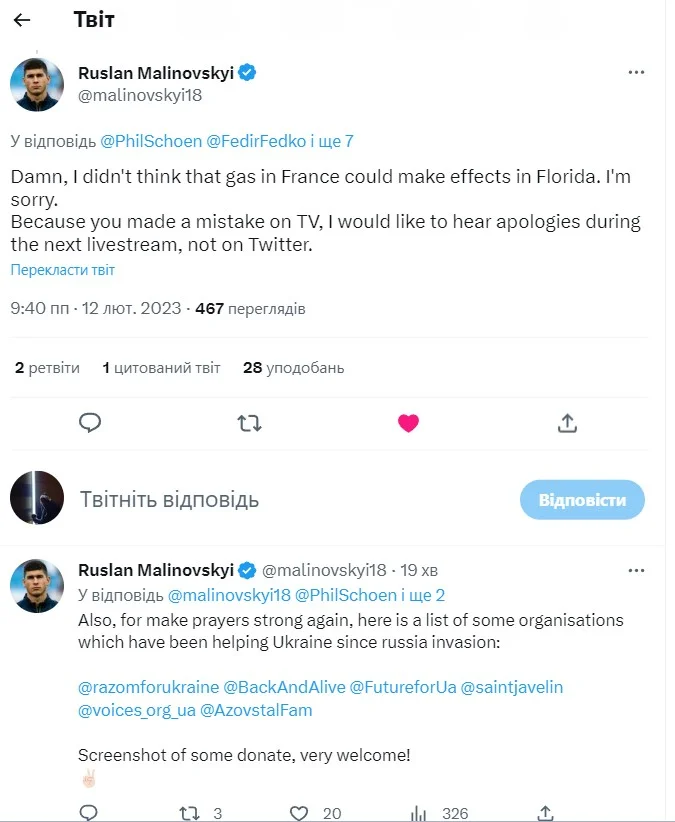This screenshot has height=822, width=675.
Task: Share the second tweet
Action: tap(545, 812)
